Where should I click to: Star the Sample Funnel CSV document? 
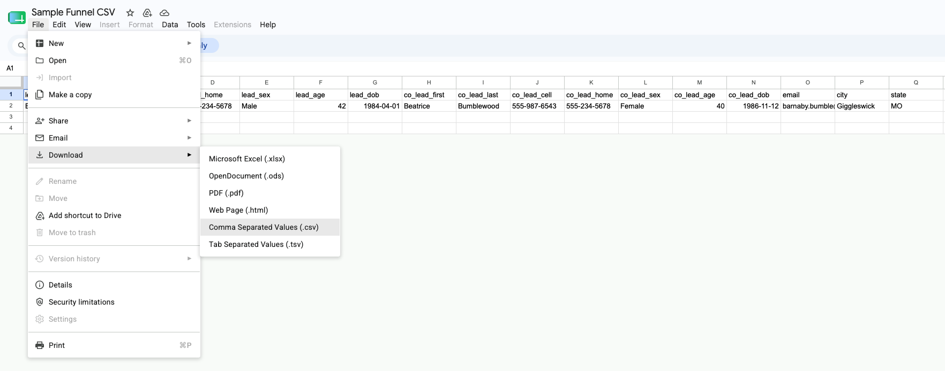[130, 13]
